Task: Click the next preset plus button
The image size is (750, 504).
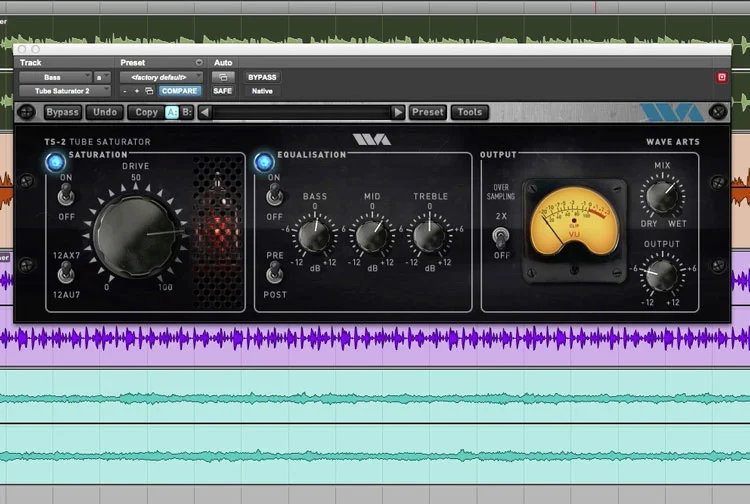Action: (x=137, y=91)
